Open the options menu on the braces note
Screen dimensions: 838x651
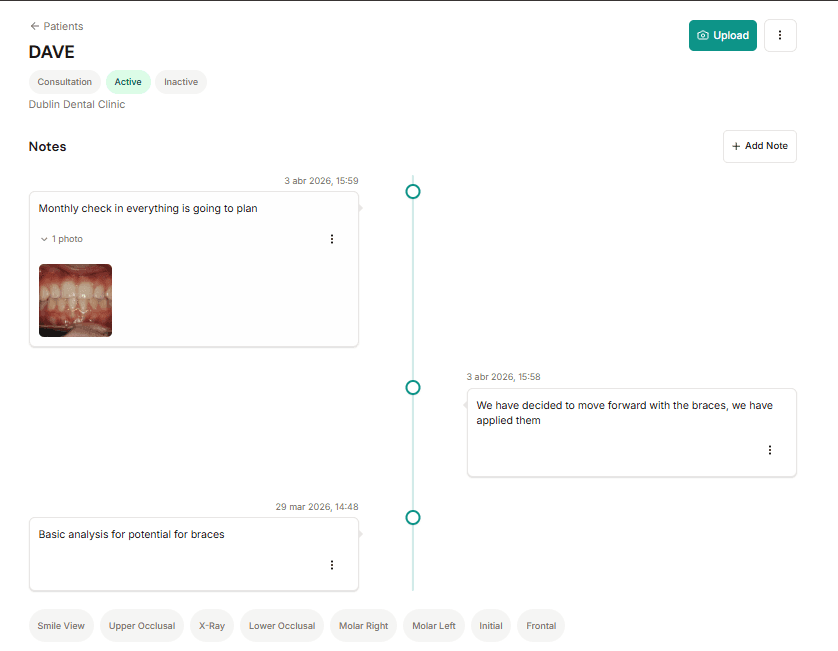coord(770,449)
